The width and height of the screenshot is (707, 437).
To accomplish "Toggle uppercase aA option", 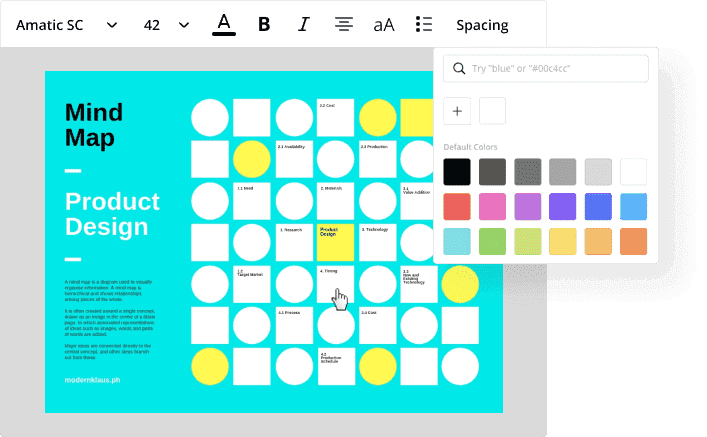I will click(384, 25).
